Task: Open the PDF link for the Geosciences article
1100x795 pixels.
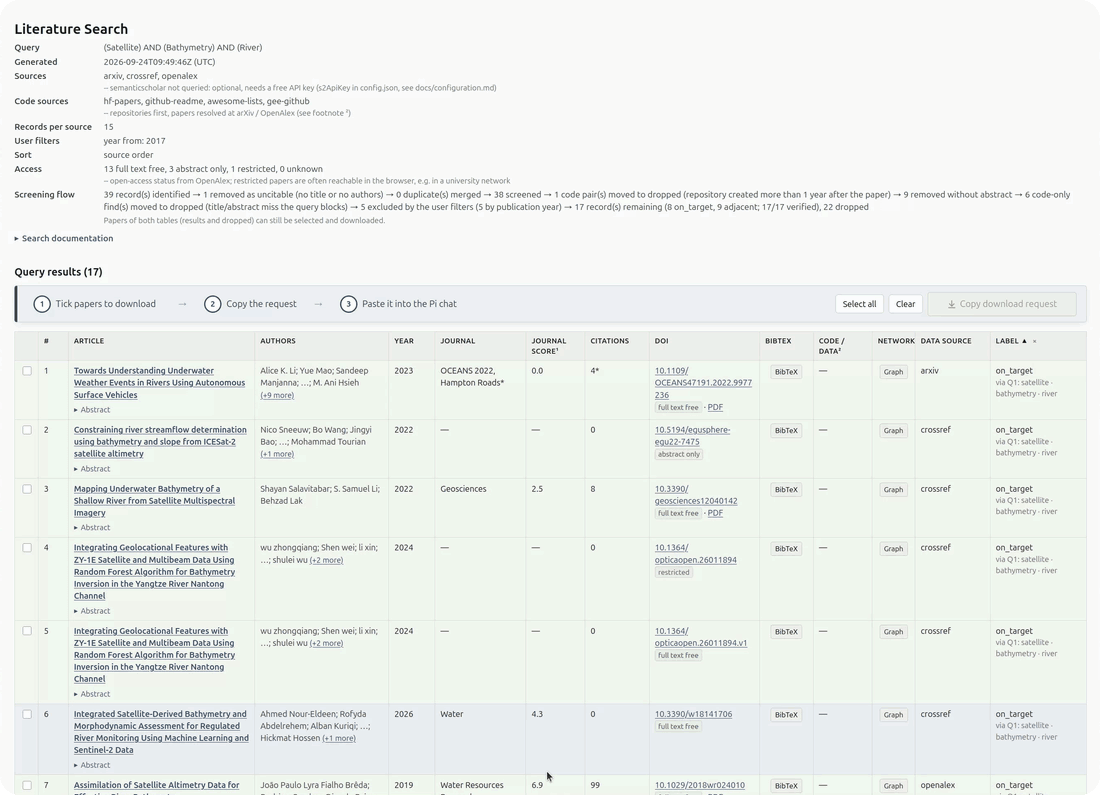Action: point(715,514)
